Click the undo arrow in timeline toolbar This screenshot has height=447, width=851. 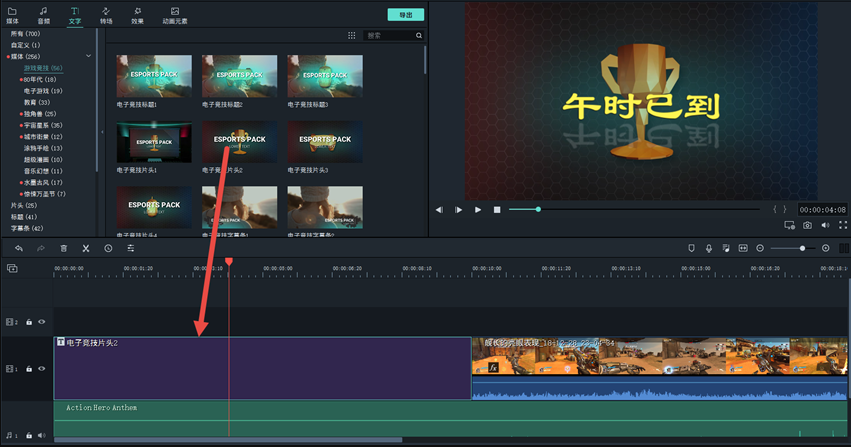[19, 248]
